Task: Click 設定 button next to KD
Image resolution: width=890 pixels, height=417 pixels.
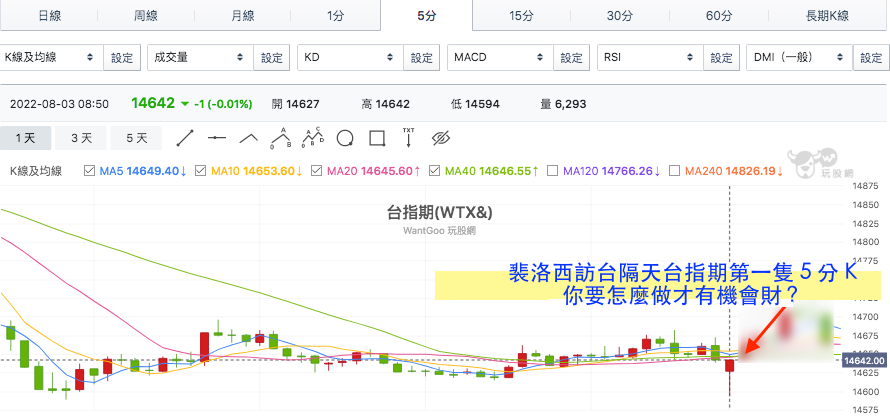Action: (422, 58)
